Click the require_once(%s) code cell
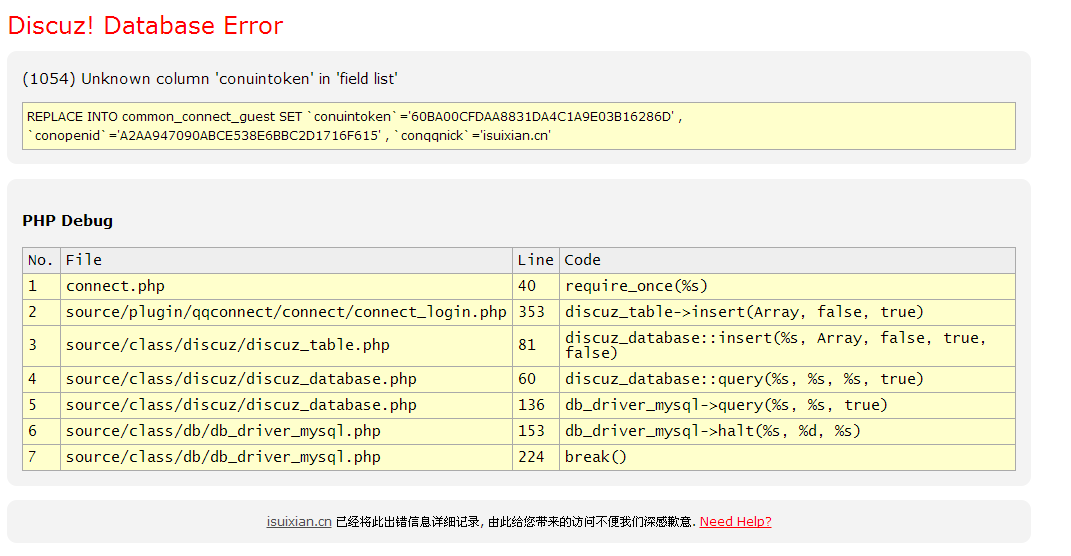Image resolution: width=1071 pixels, height=556 pixels. [636, 286]
